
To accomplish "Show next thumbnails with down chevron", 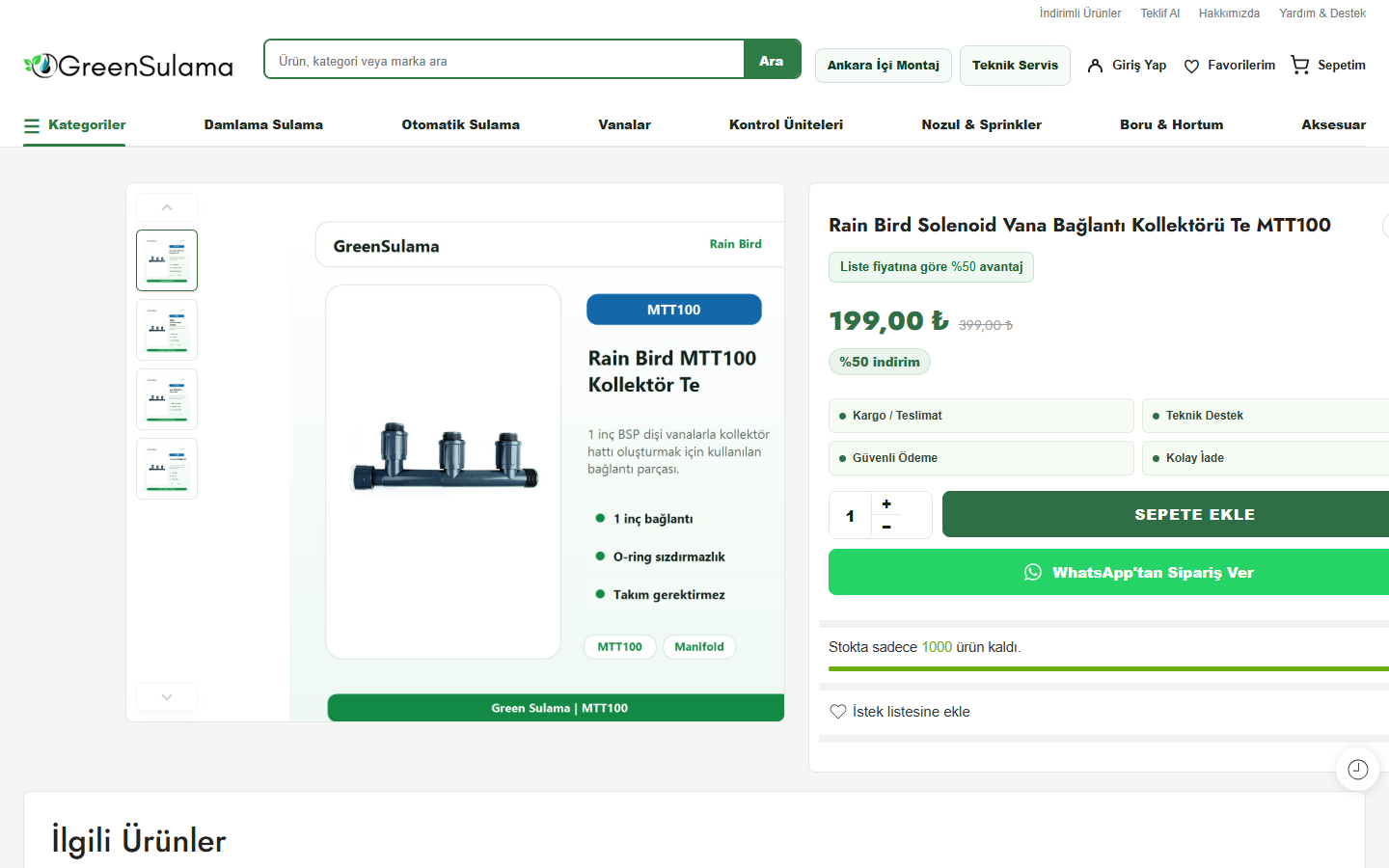I will [167, 697].
